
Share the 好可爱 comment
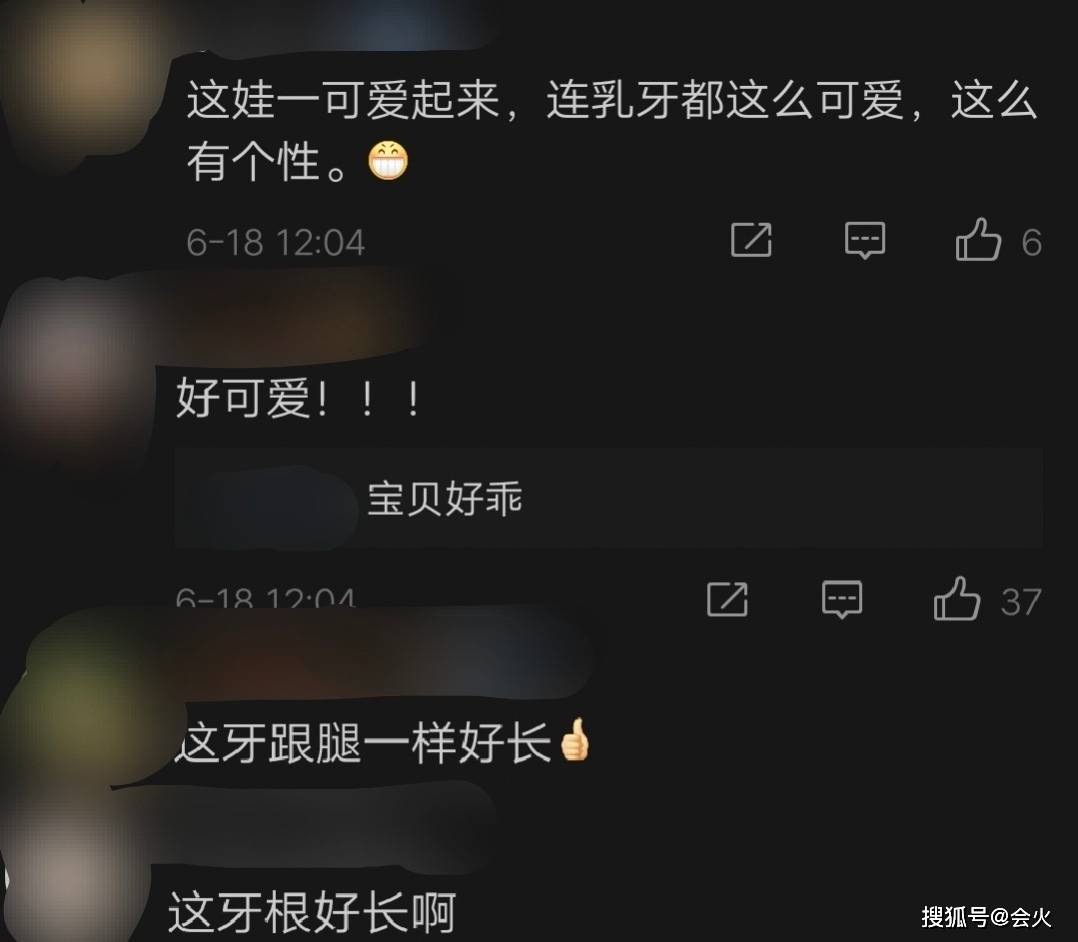pos(727,600)
